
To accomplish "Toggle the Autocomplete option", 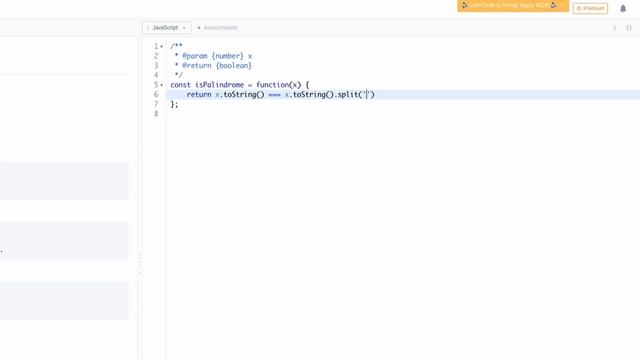I will click(x=217, y=28).
